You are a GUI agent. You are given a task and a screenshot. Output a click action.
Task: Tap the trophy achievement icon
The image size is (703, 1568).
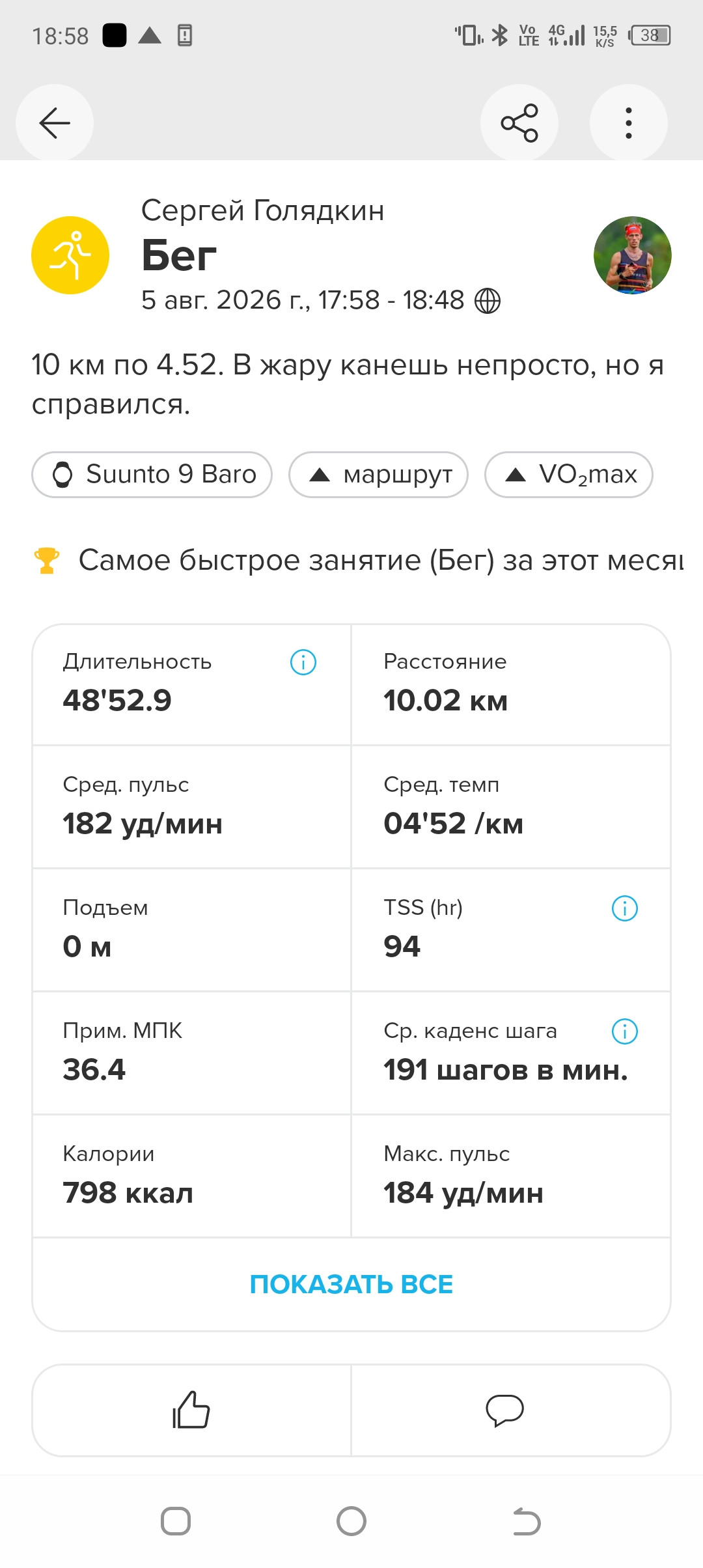[x=46, y=560]
